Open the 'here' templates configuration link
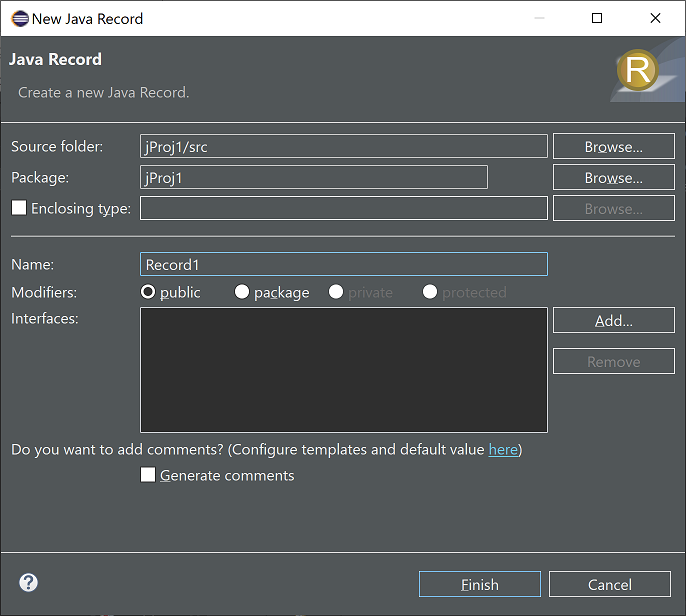This screenshot has height=616, width=686. [x=503, y=450]
